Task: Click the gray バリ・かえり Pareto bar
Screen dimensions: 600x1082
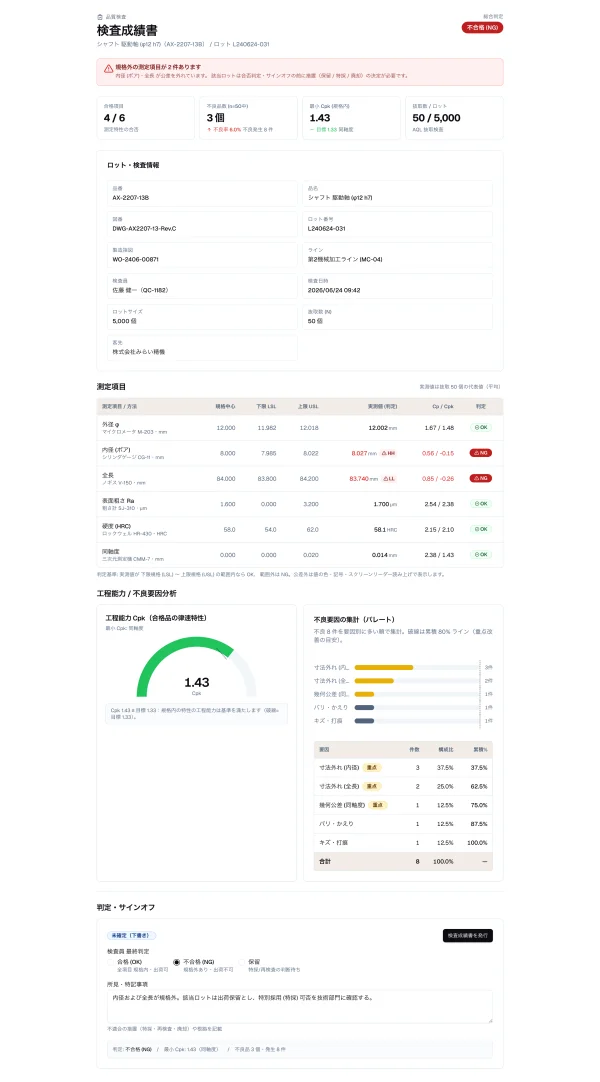Action: [363, 707]
